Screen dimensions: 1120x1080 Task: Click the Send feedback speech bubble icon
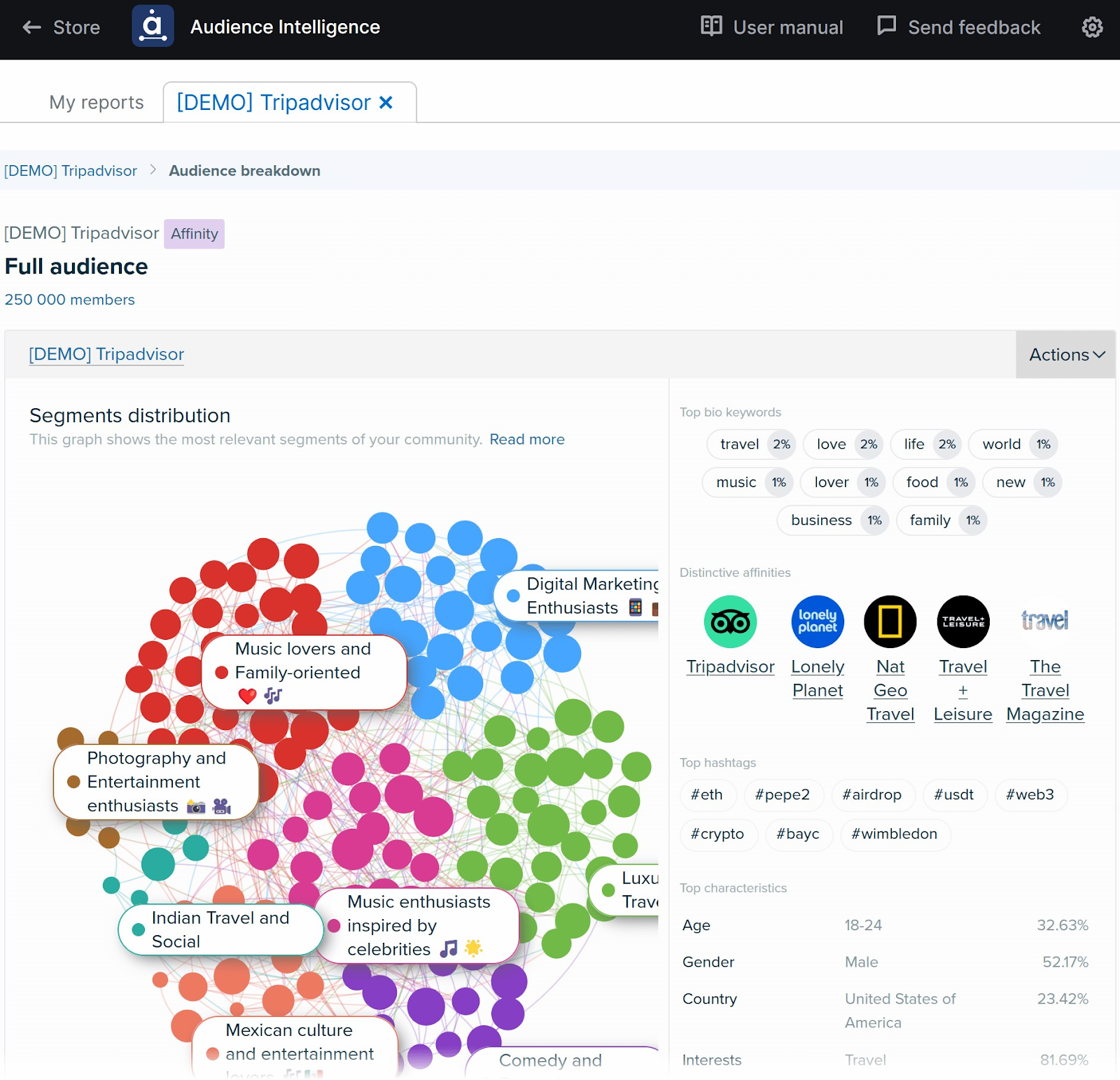(886, 26)
